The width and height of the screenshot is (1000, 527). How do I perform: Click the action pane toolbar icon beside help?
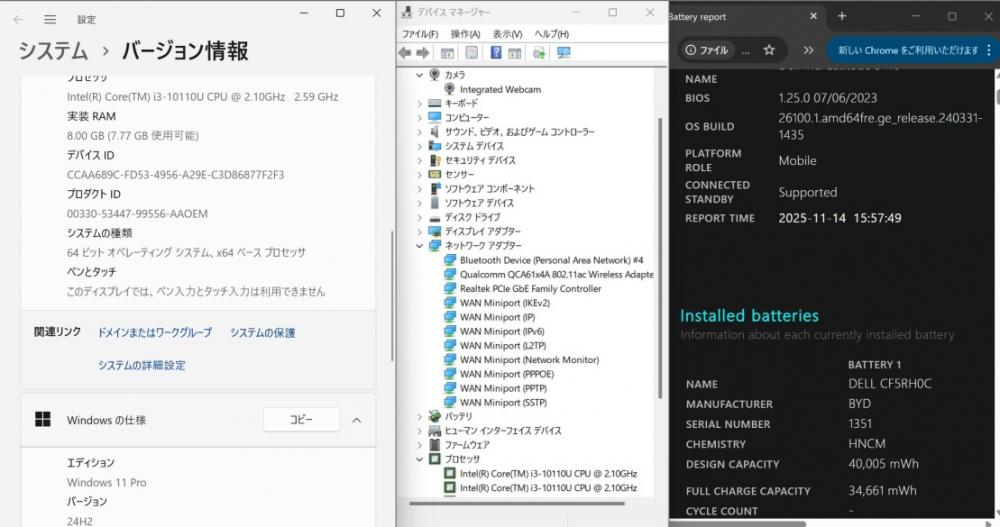(x=515, y=53)
